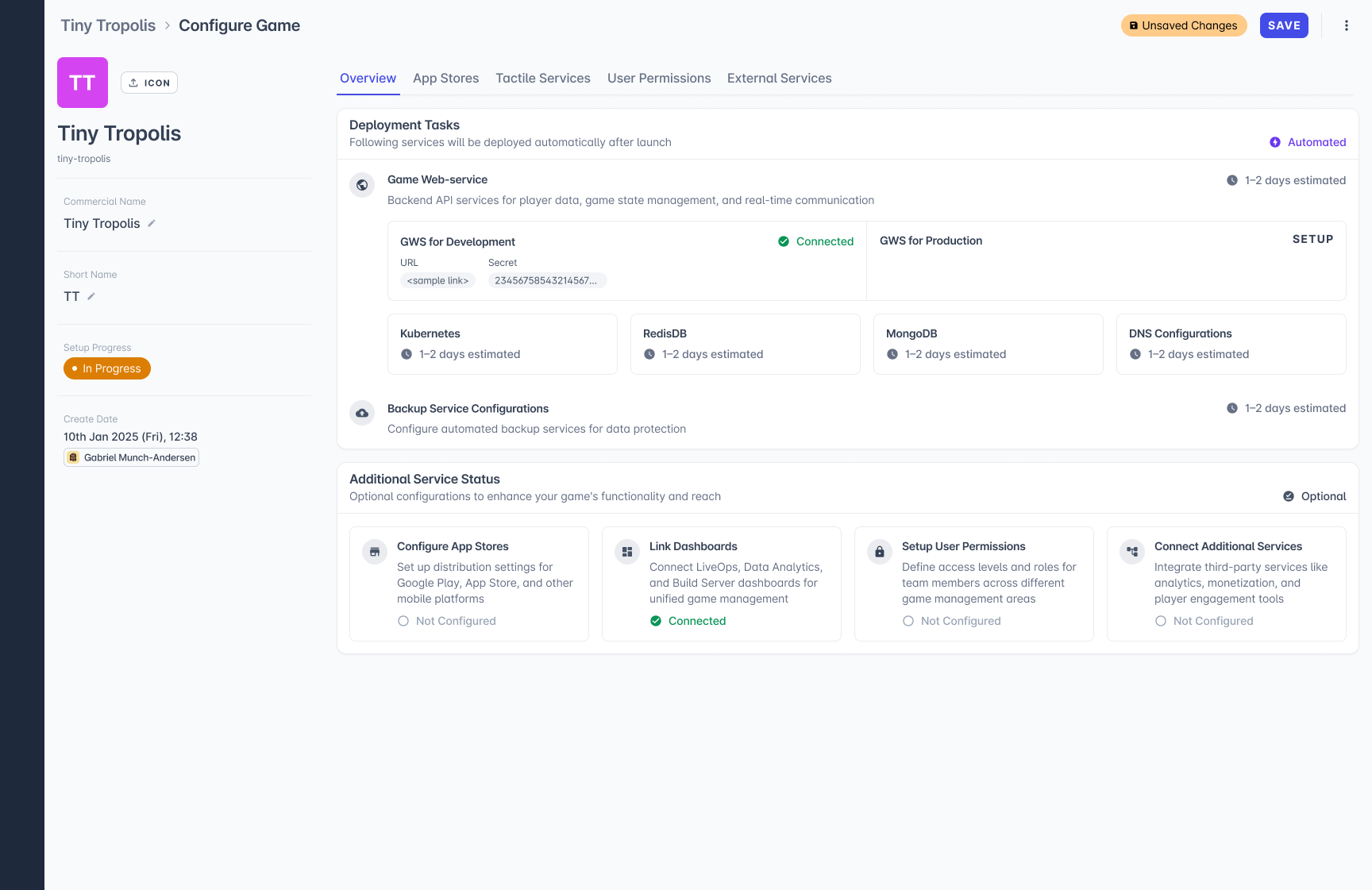Image resolution: width=1372 pixels, height=890 pixels.
Task: Click the Link Dashboards grid icon
Action: click(x=627, y=552)
